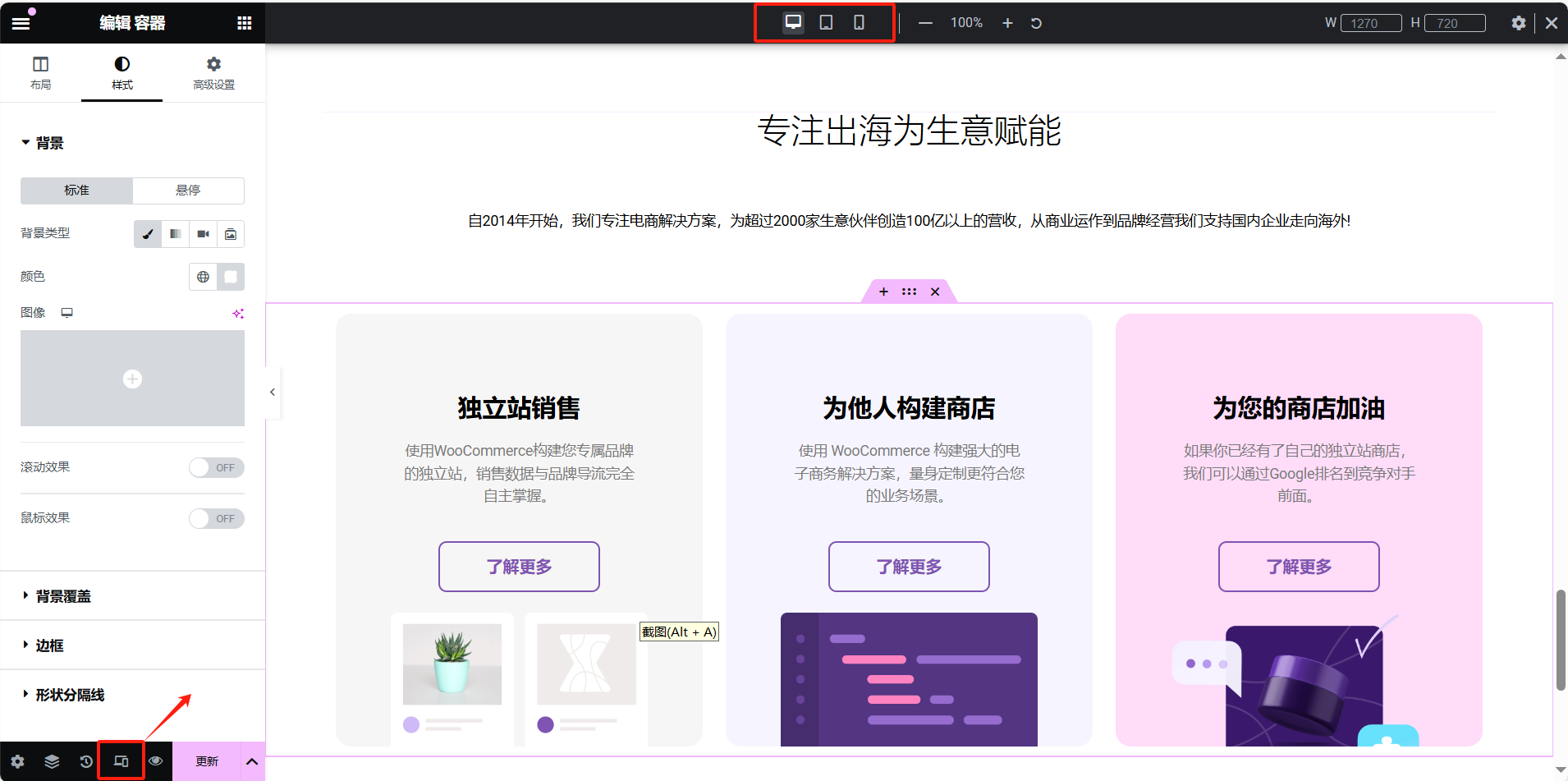
Task: Expand the 形状分隔线 section
Action: (70, 695)
